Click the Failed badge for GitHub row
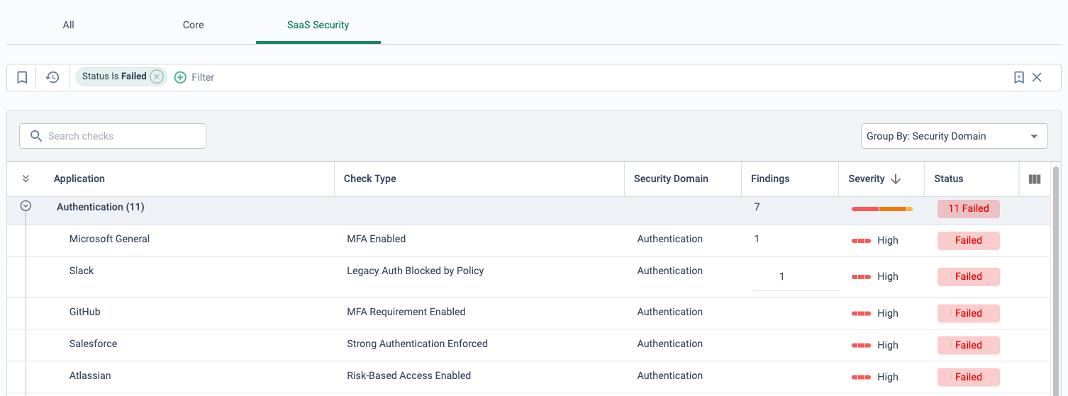This screenshot has height=396, width=1068. pos(968,314)
